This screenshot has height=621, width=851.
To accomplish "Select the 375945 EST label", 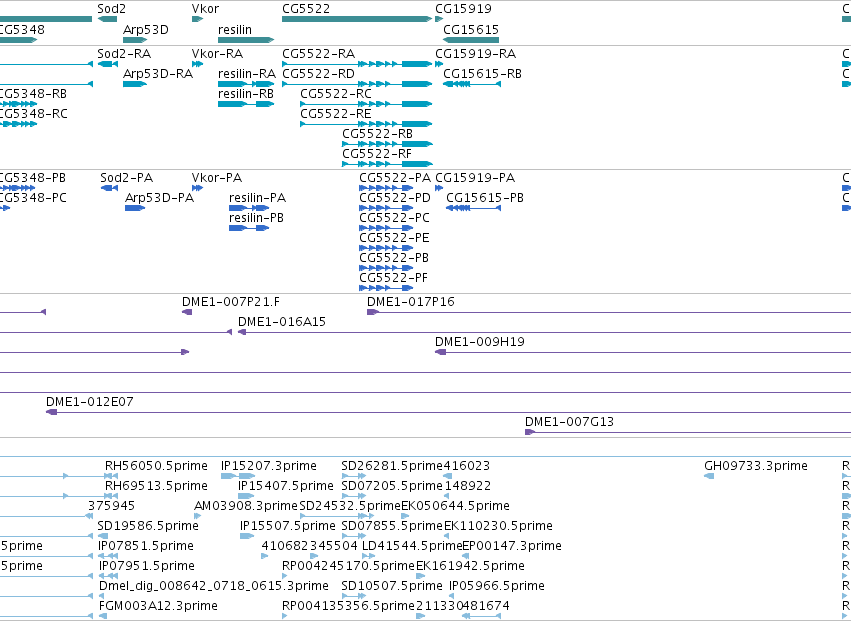I will tap(112, 506).
